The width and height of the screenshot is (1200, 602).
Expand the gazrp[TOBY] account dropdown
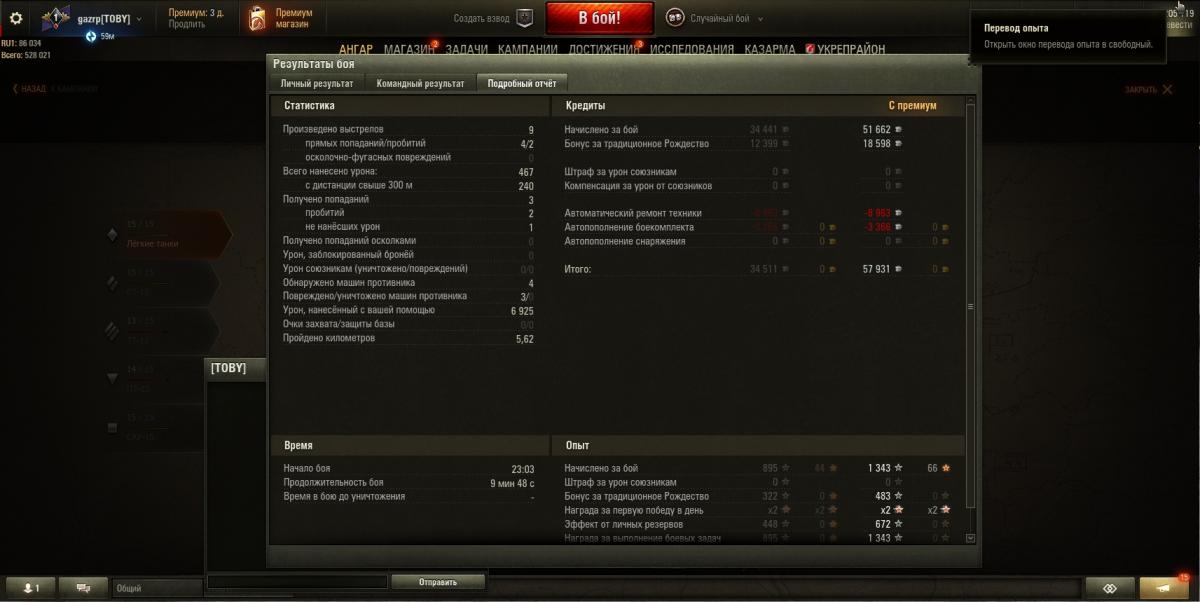pos(139,19)
